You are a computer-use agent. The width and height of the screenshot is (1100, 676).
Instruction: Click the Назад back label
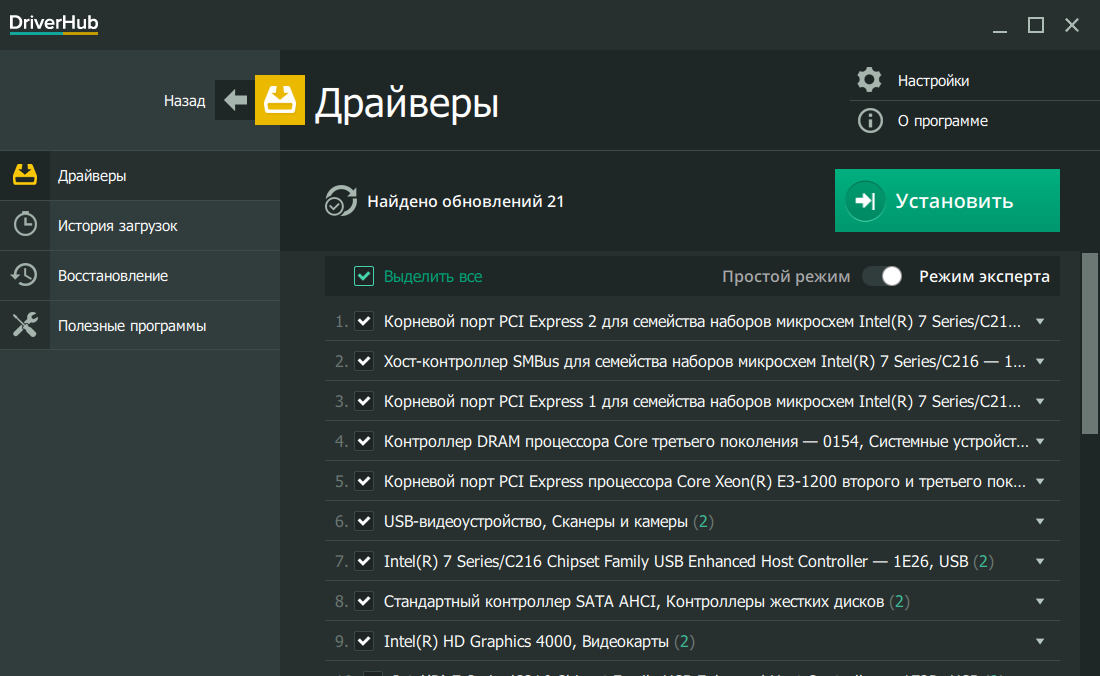click(185, 101)
